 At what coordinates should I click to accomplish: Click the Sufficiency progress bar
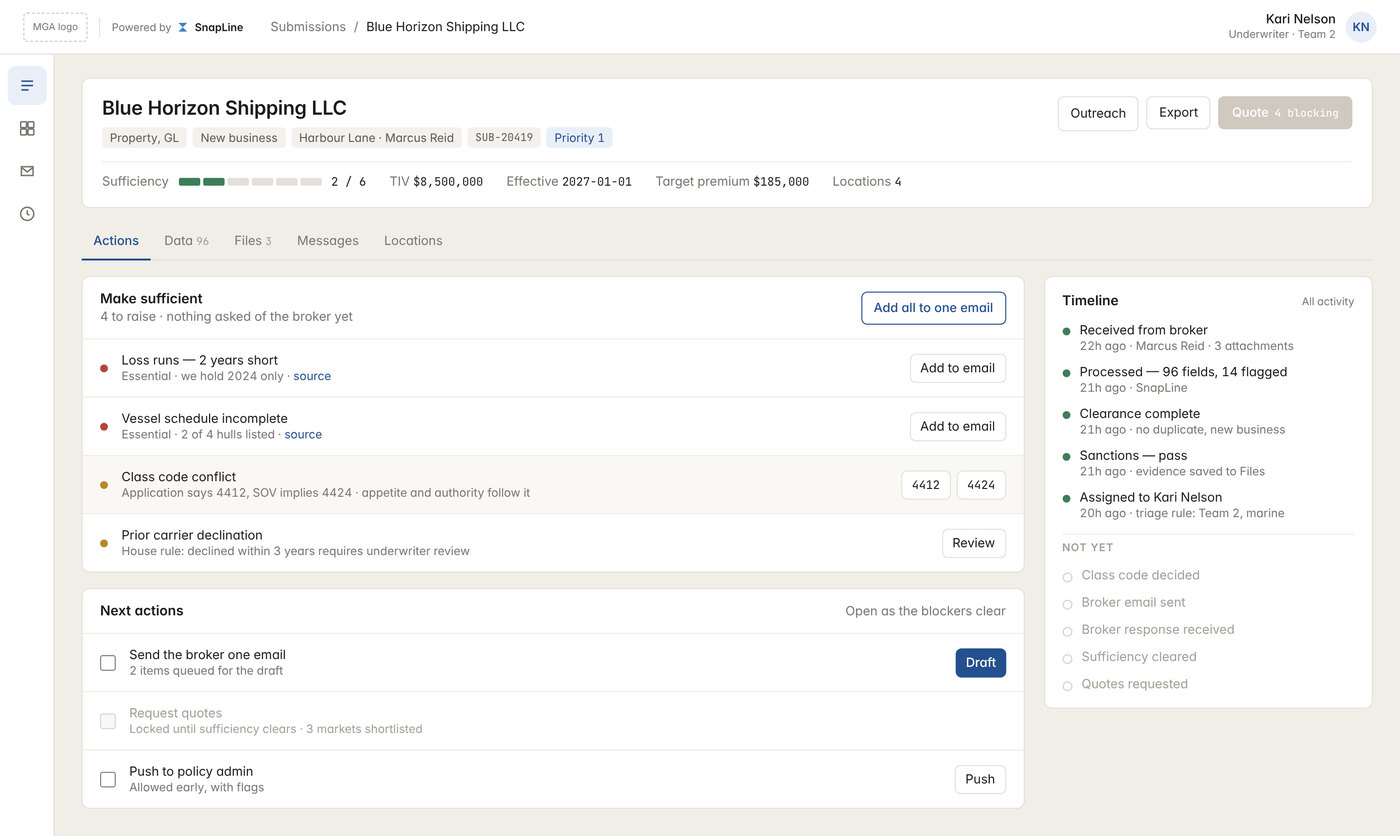click(250, 182)
